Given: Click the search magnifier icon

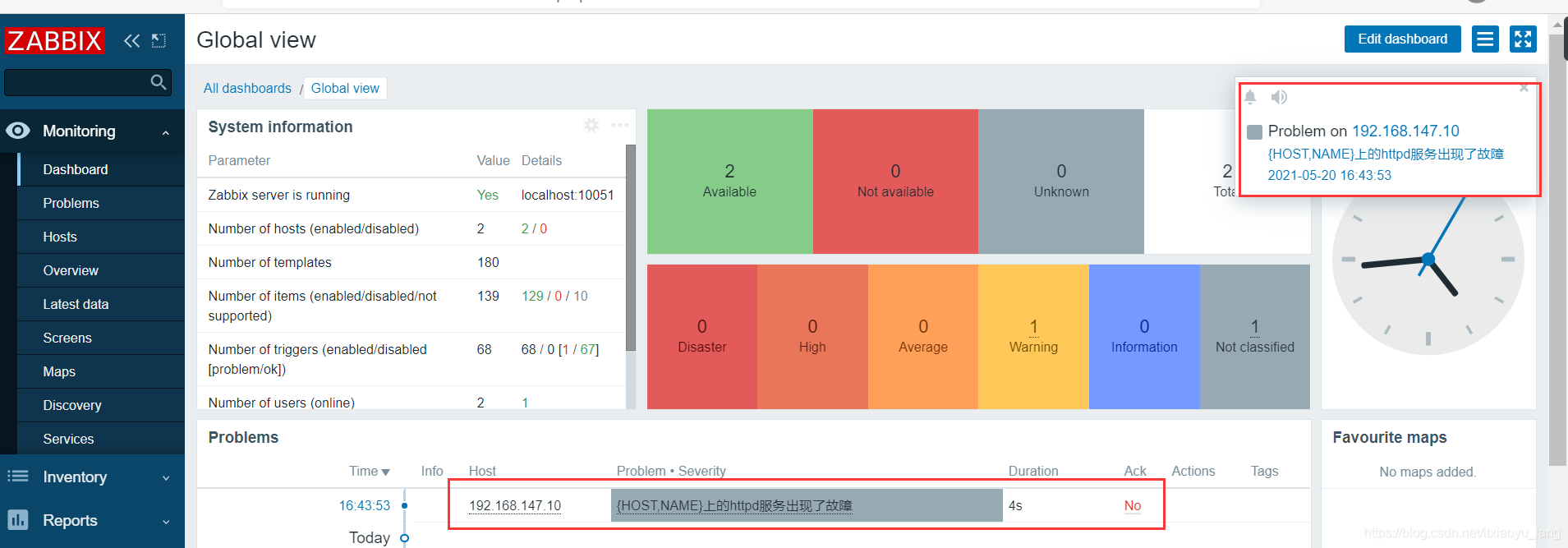Looking at the screenshot, I should [x=159, y=82].
